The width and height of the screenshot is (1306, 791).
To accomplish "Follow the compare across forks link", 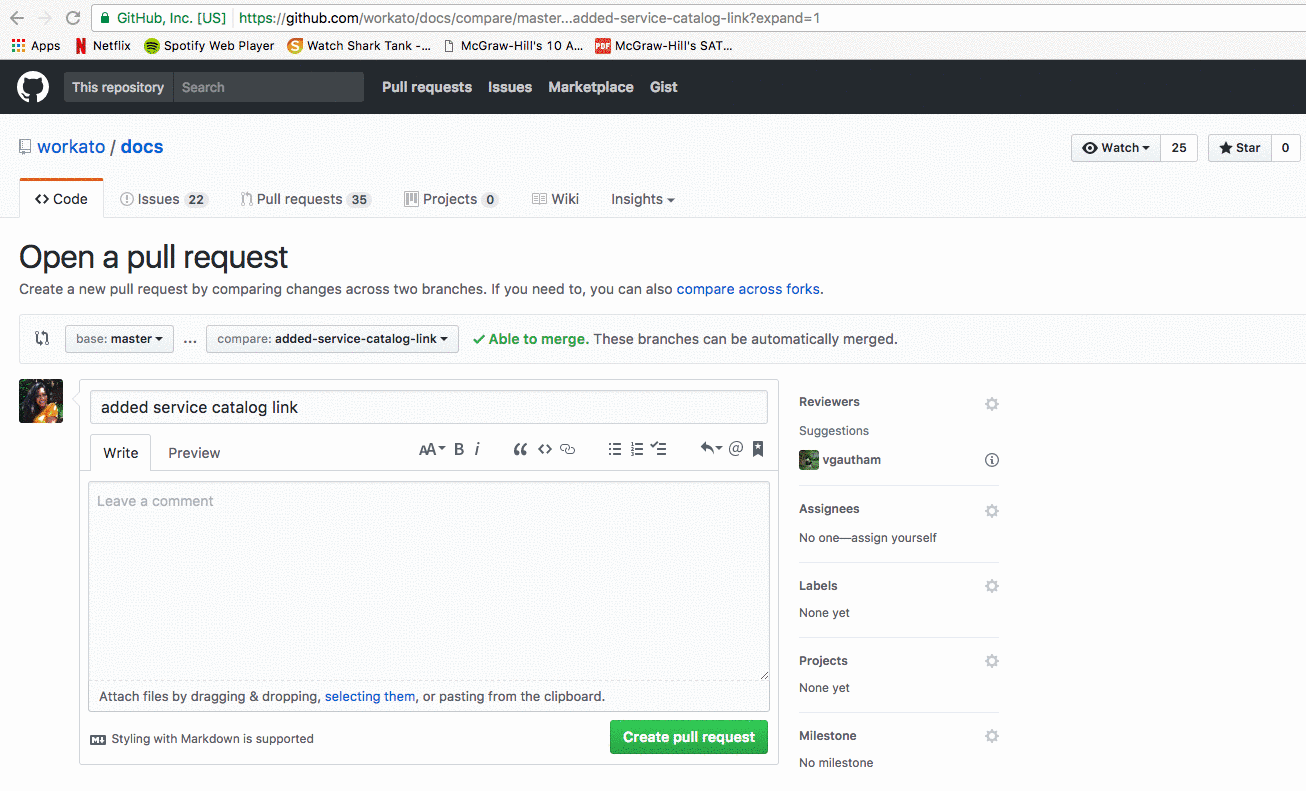I will click(x=748, y=289).
